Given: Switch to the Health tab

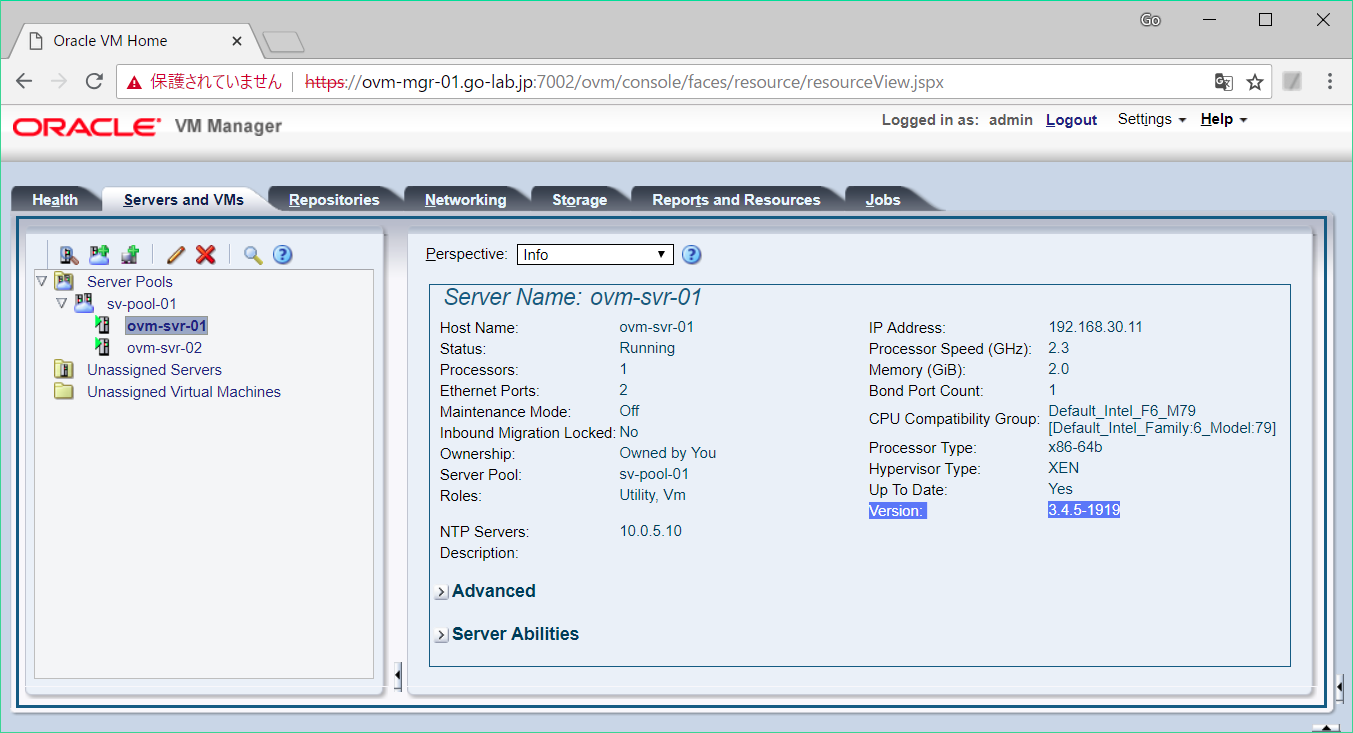Looking at the screenshot, I should point(55,200).
